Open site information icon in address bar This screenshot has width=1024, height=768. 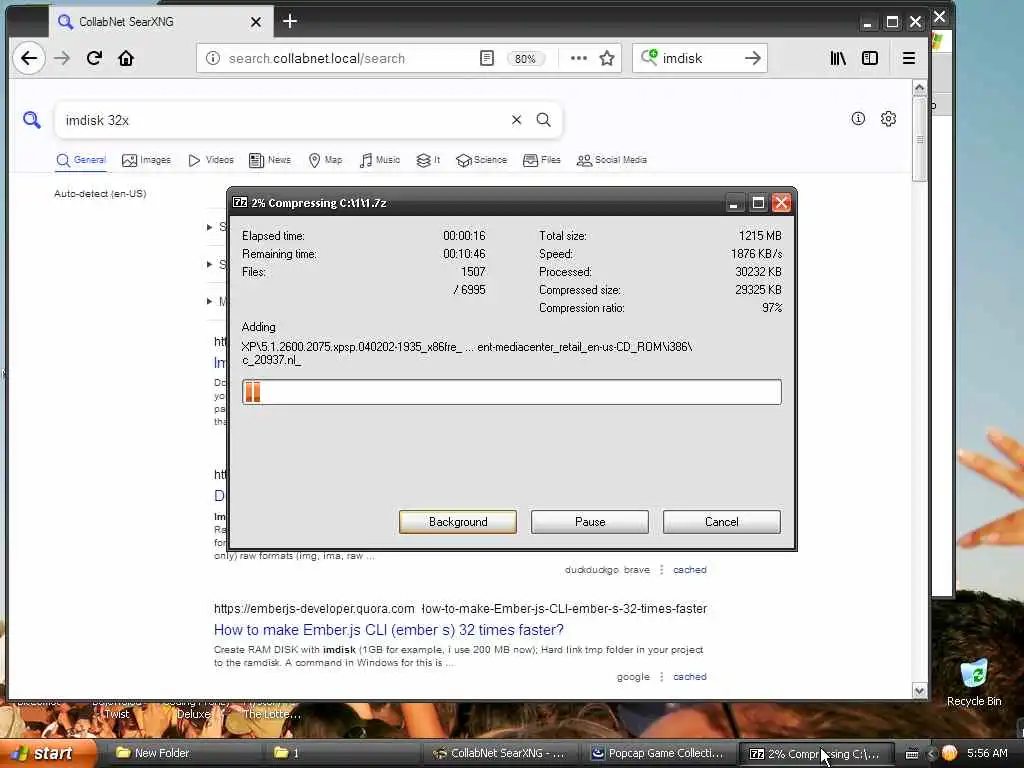point(213,58)
